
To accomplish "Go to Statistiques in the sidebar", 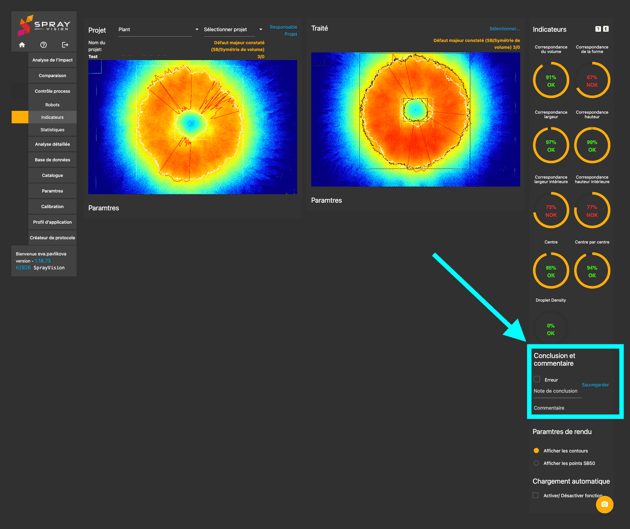I will click(x=52, y=130).
